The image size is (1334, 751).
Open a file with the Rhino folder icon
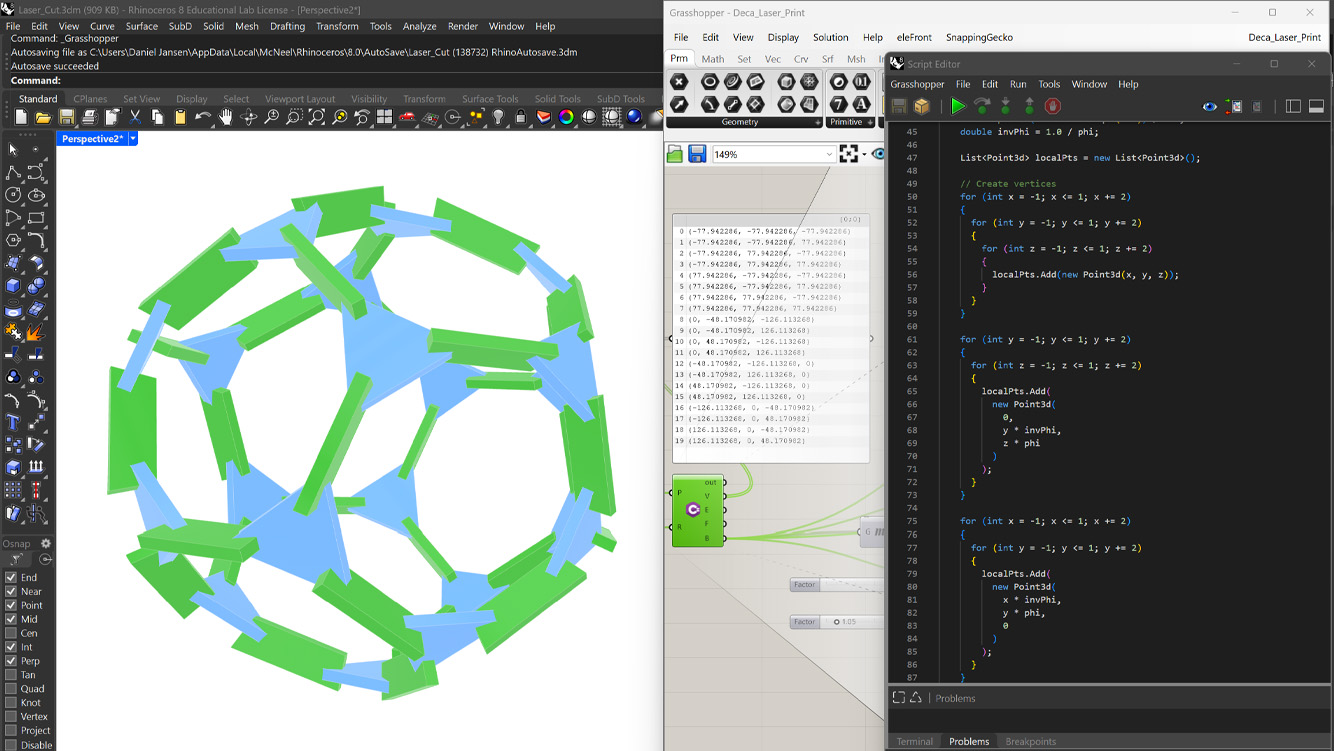point(43,117)
